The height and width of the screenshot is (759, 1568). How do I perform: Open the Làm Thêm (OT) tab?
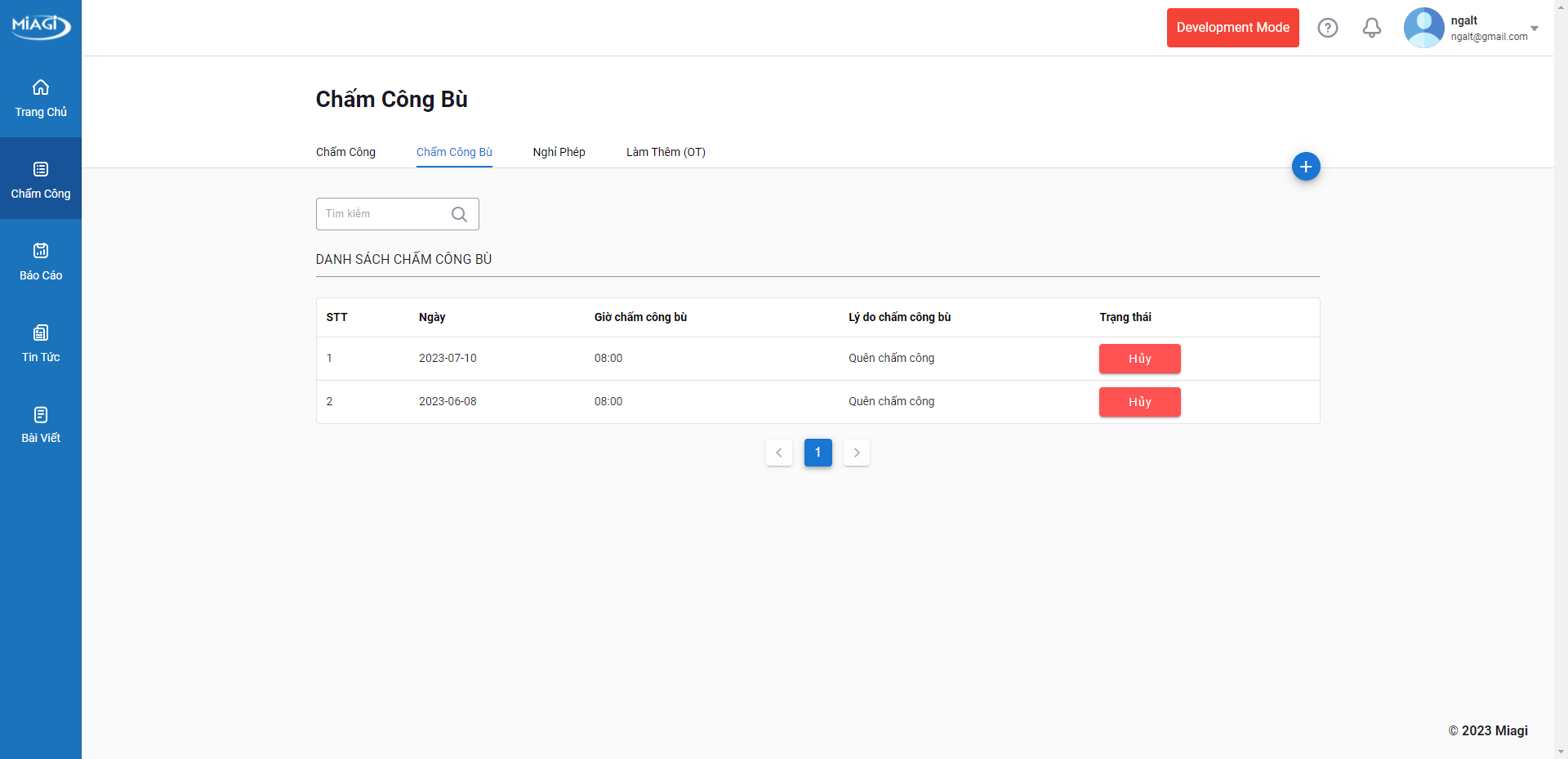point(666,152)
